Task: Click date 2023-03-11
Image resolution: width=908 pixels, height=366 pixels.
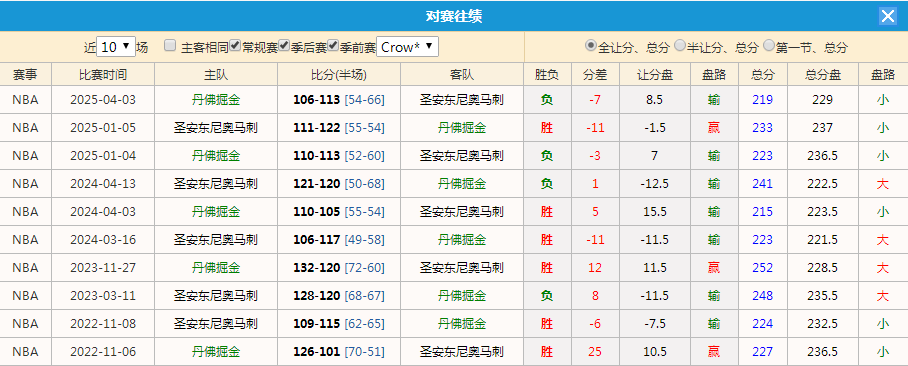Action: (x=103, y=295)
